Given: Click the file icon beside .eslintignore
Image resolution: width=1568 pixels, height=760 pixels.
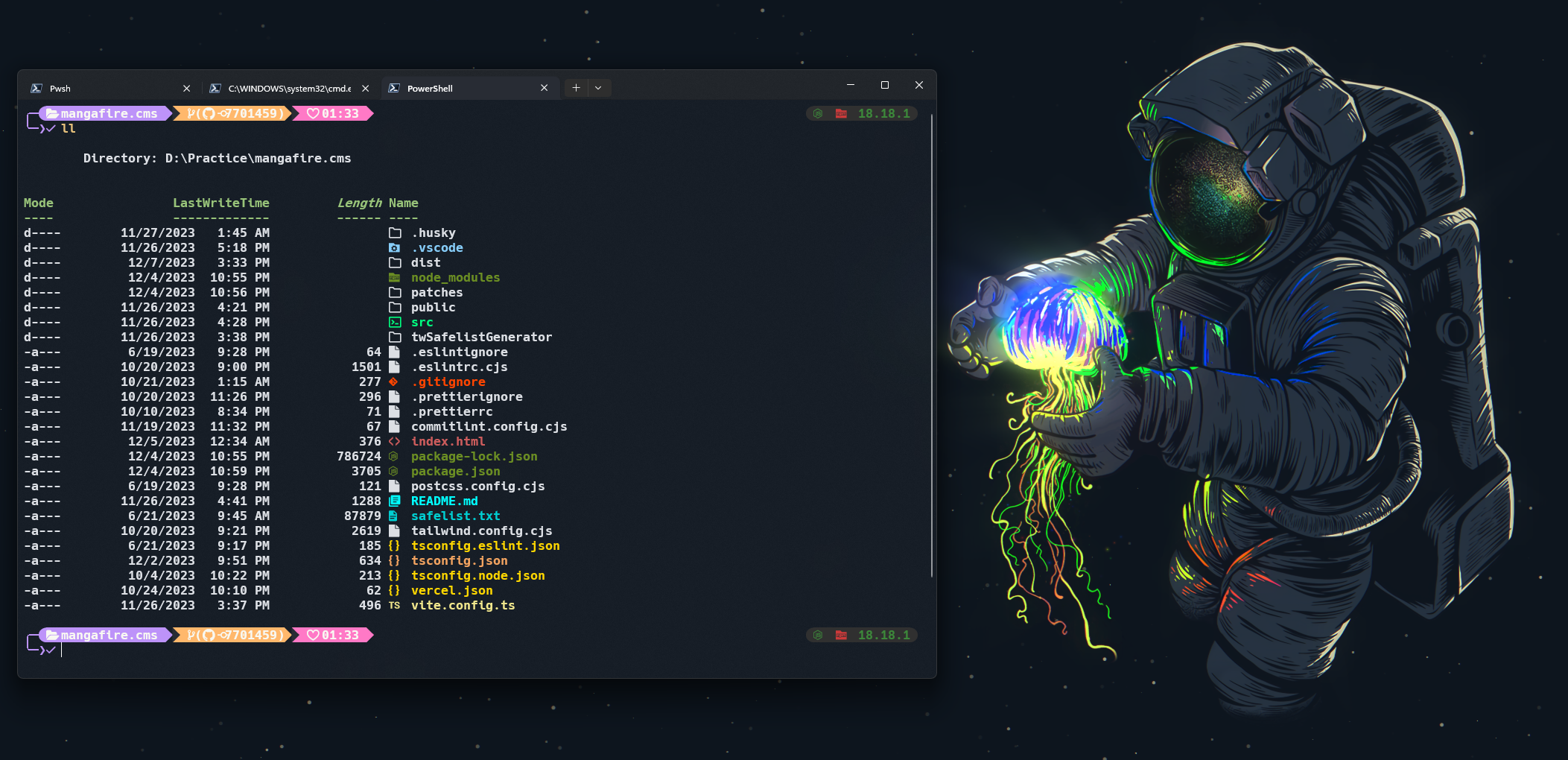Looking at the screenshot, I should tap(395, 352).
